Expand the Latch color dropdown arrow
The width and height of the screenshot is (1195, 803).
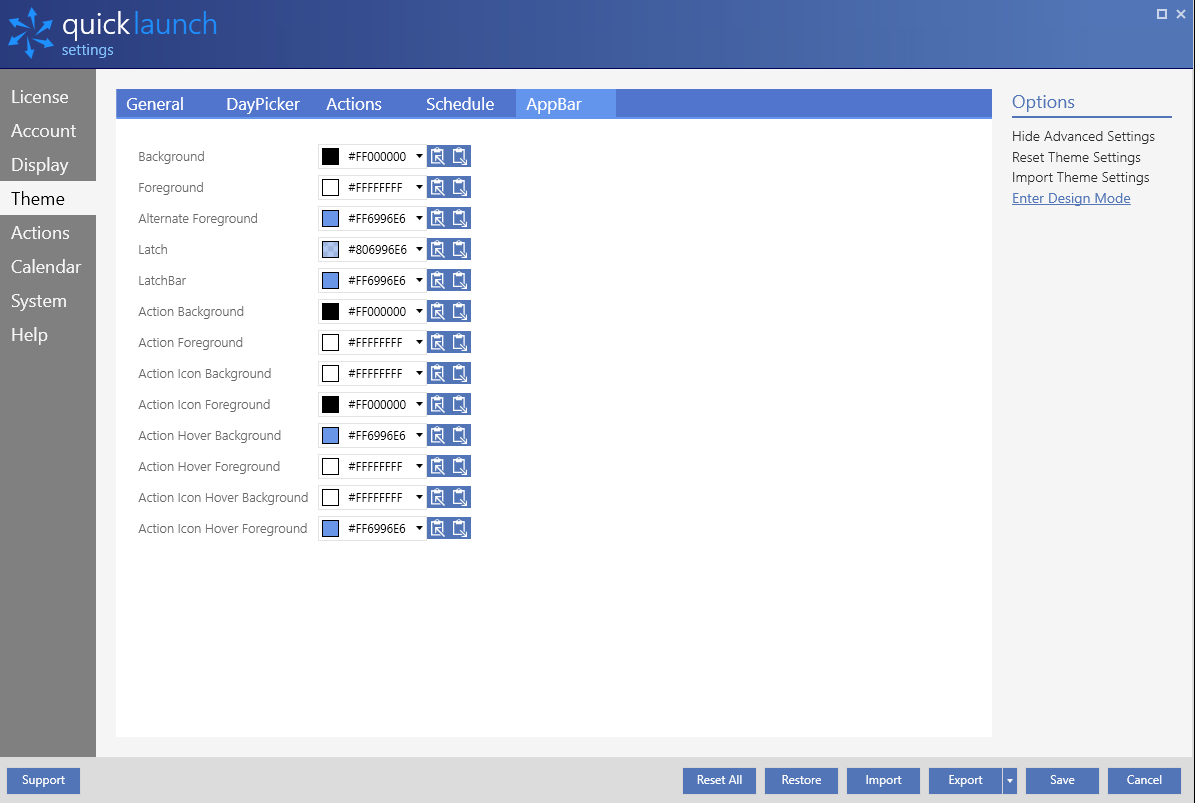pos(419,249)
